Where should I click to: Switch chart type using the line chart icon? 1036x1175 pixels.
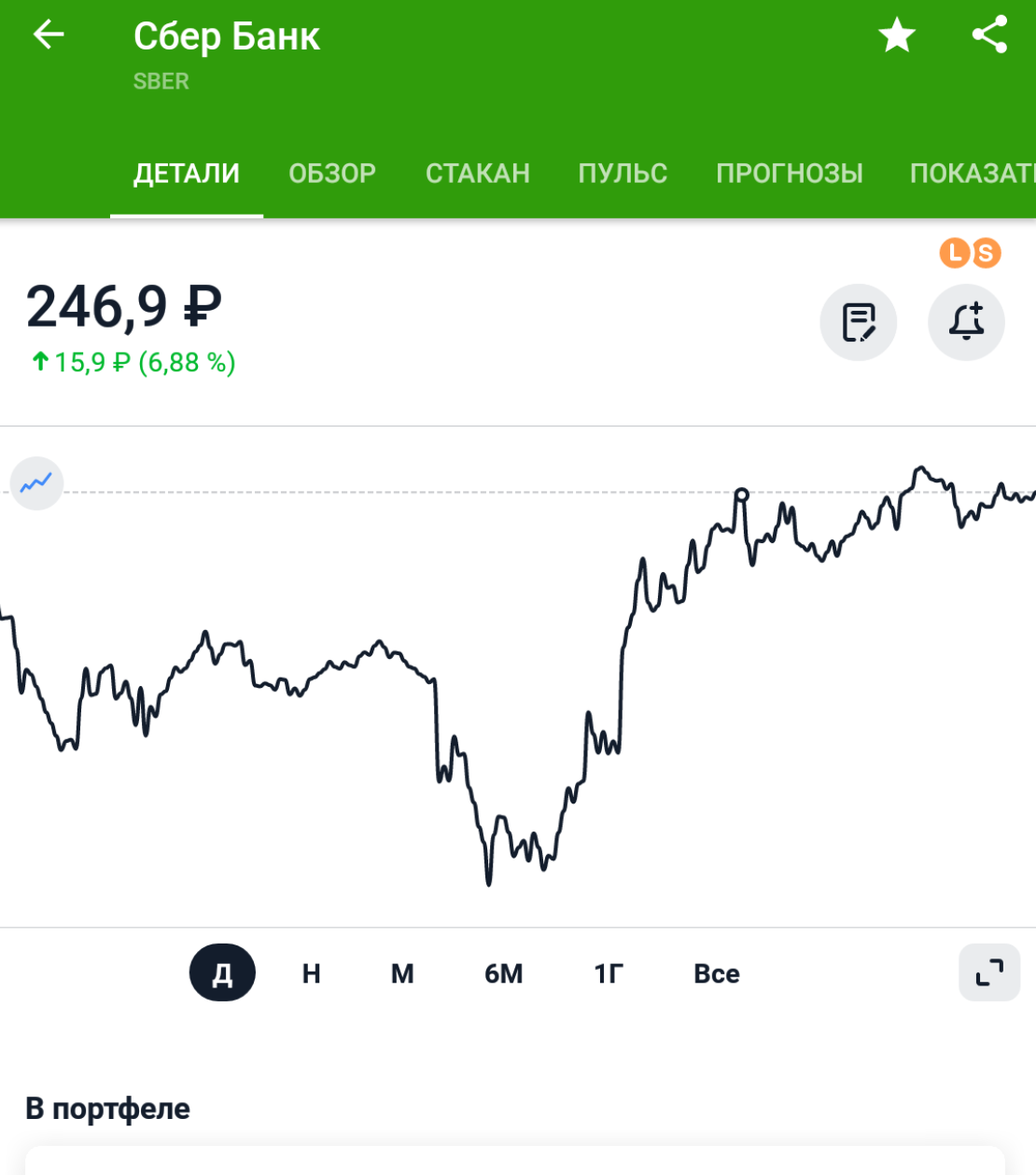tap(36, 483)
